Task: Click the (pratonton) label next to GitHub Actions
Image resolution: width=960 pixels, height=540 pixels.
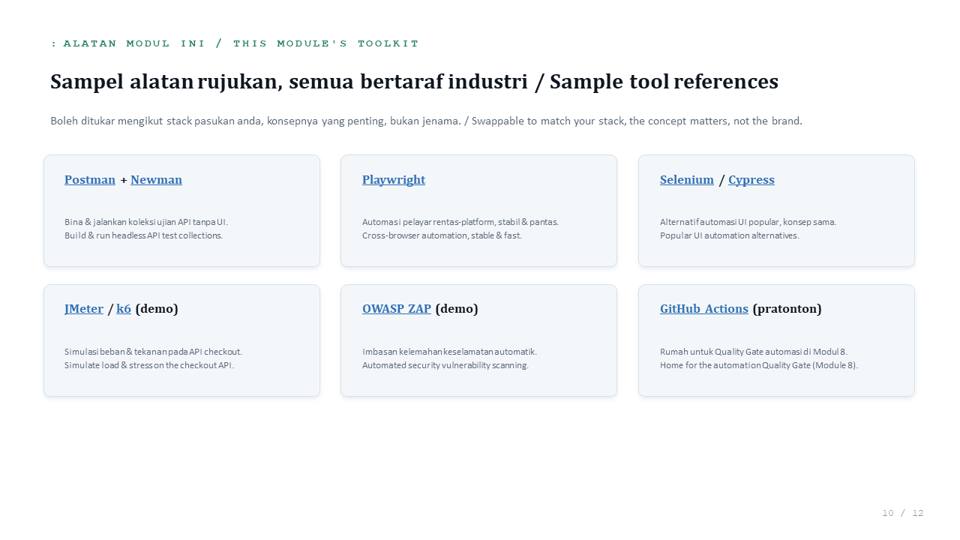Action: pos(787,309)
